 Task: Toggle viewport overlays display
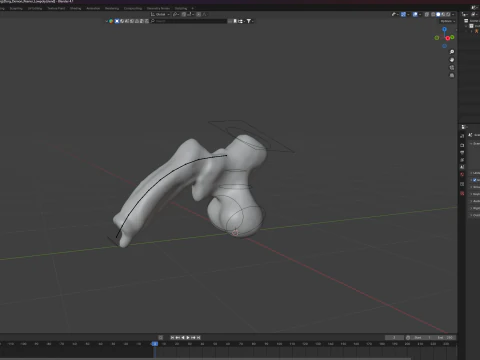[415, 14]
